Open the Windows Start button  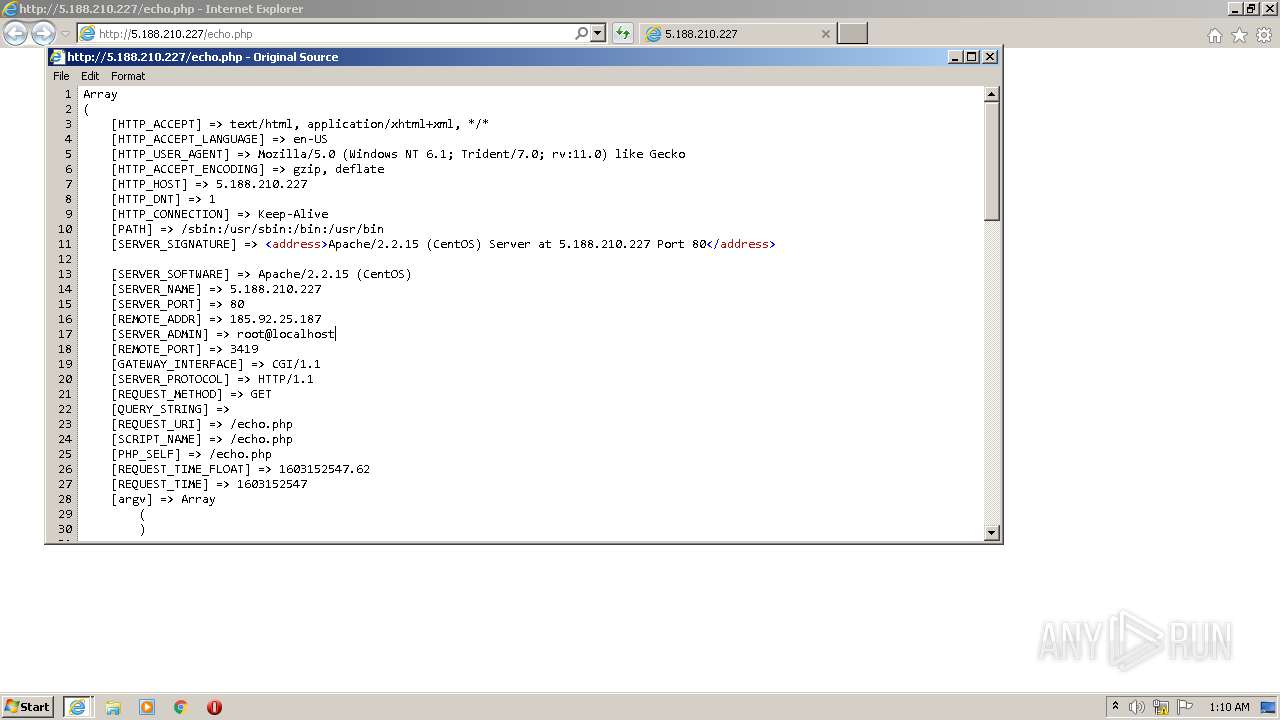pos(28,707)
